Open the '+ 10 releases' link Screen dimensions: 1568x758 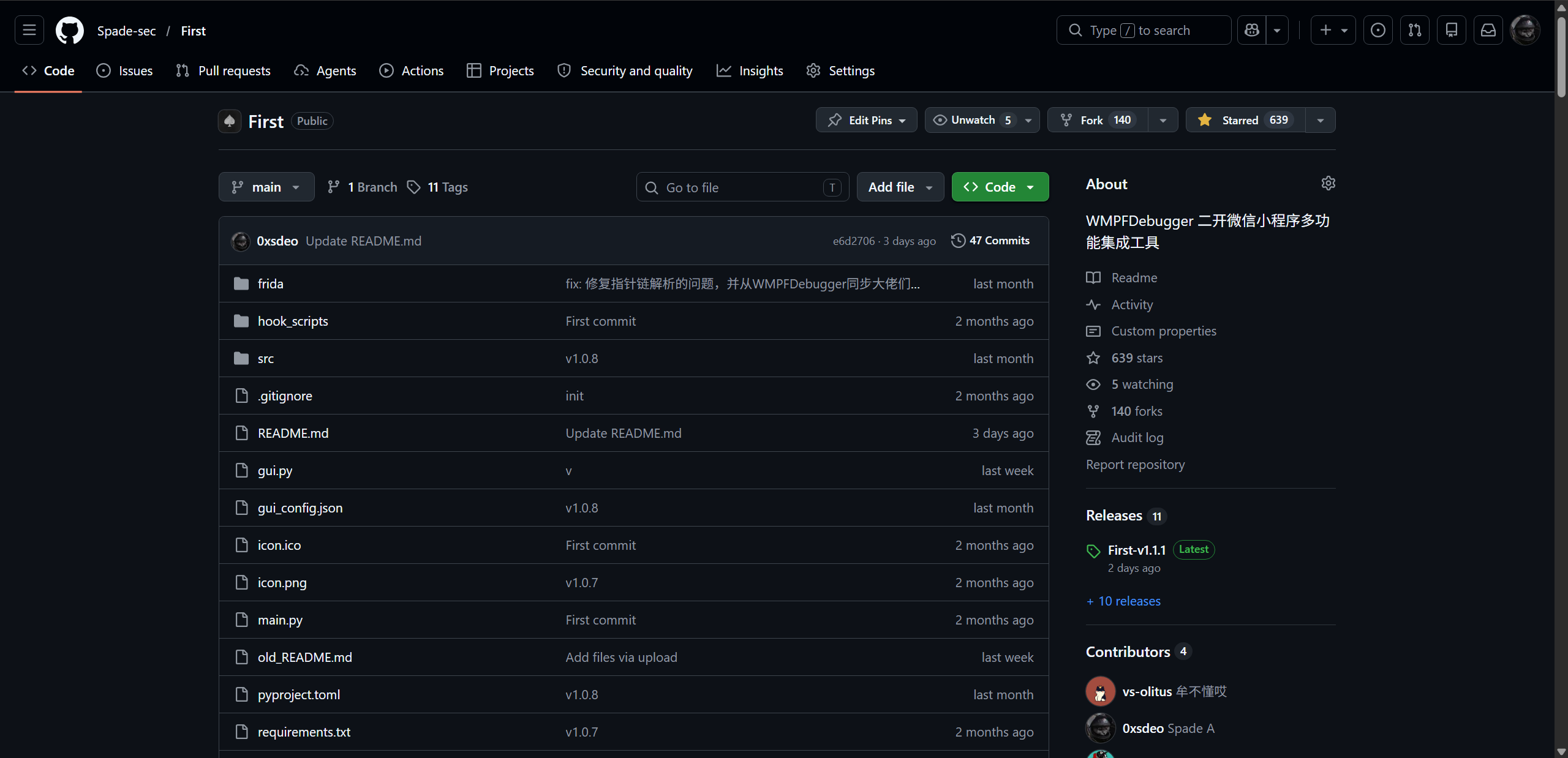click(x=1123, y=601)
